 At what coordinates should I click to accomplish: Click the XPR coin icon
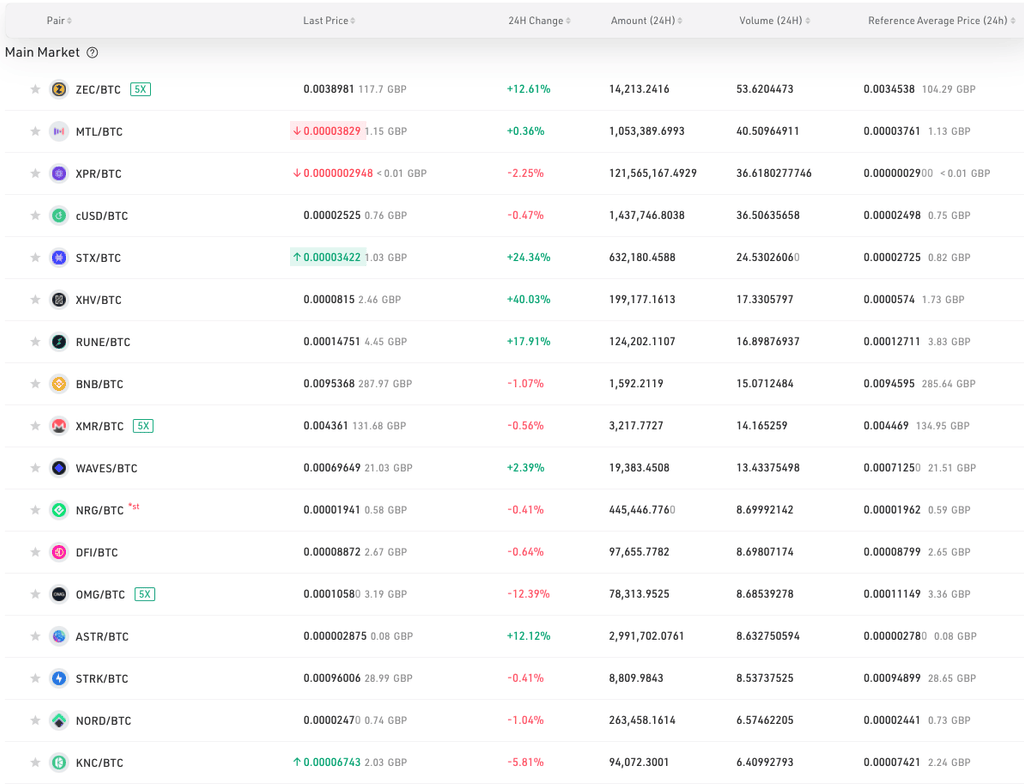pyautogui.click(x=59, y=174)
